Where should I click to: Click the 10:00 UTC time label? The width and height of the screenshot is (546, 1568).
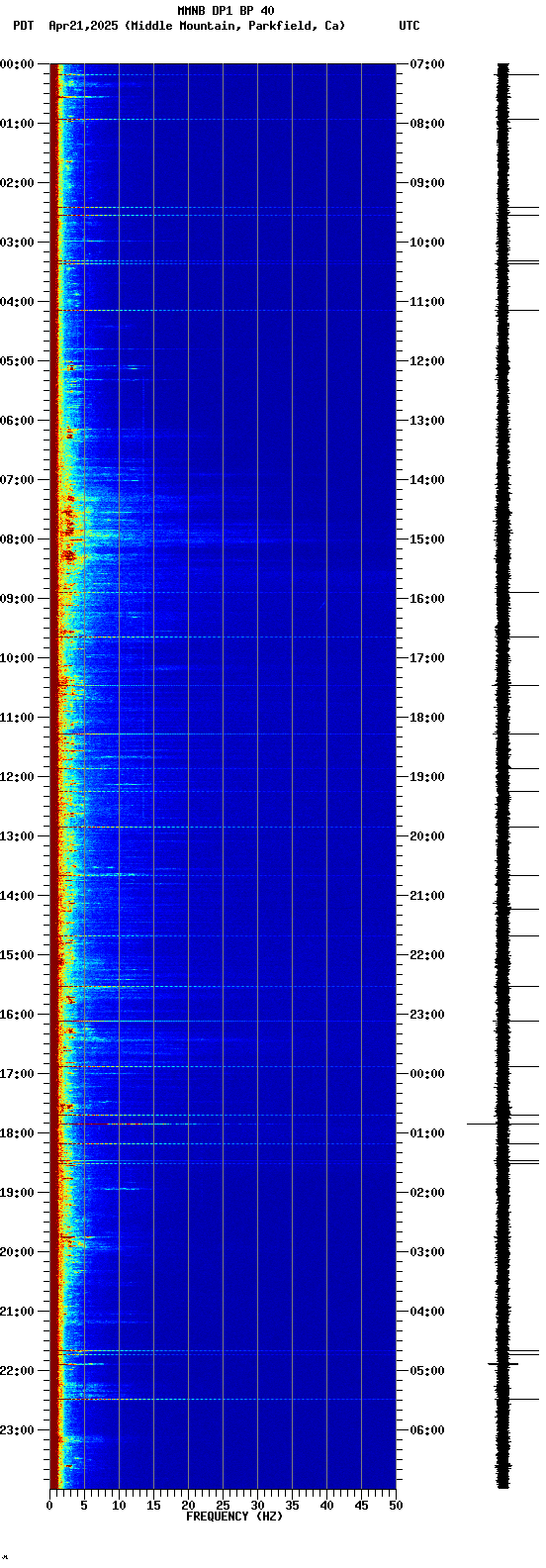[x=427, y=243]
